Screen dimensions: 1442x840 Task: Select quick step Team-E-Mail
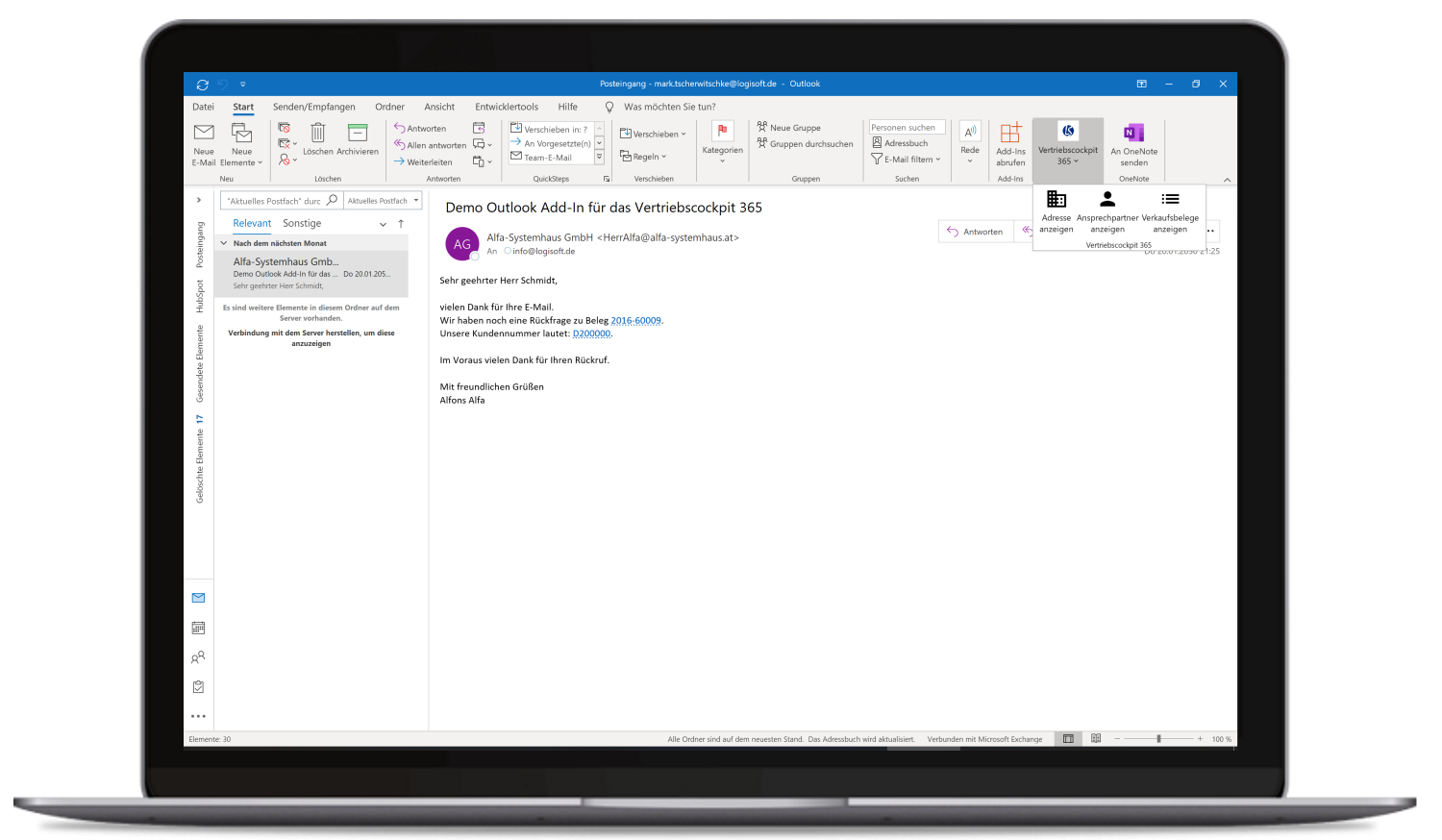tap(542, 157)
